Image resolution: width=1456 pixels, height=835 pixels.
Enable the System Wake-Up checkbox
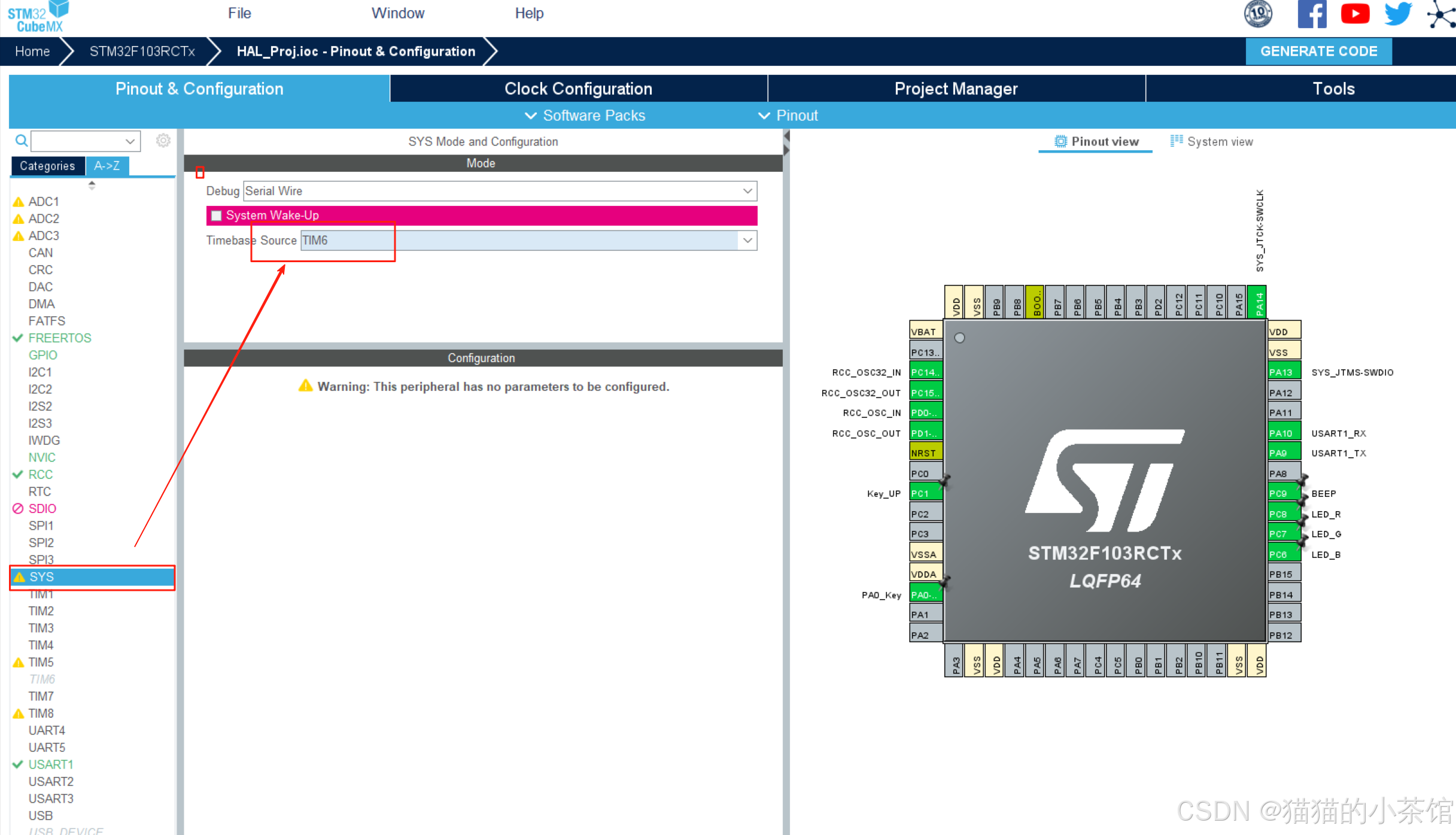[217, 215]
